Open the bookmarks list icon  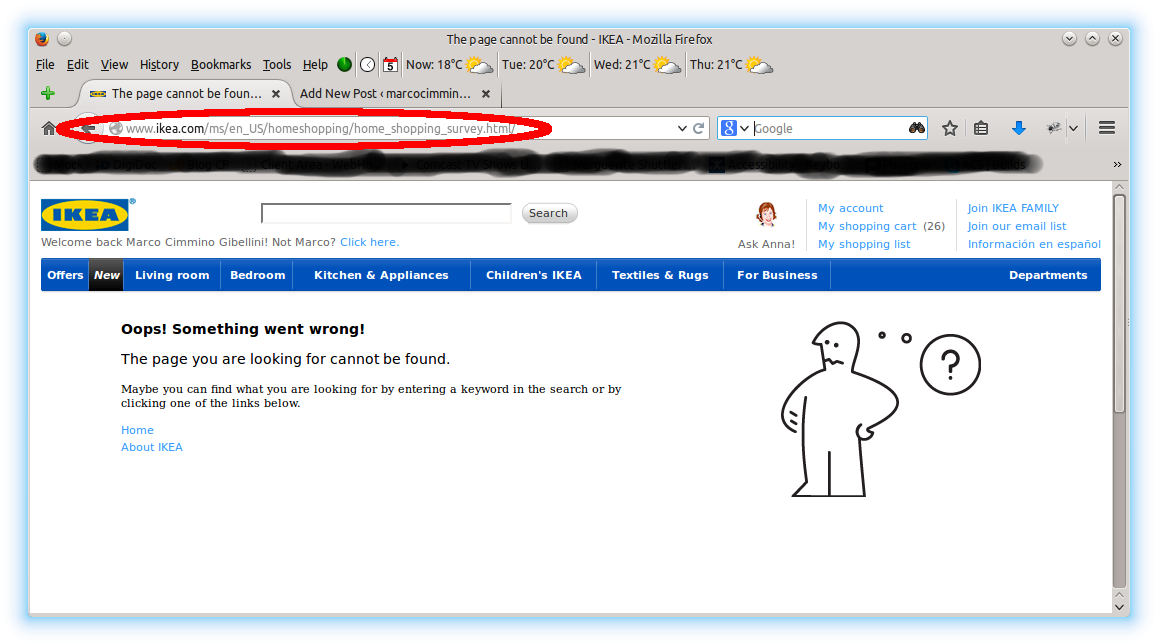(981, 128)
